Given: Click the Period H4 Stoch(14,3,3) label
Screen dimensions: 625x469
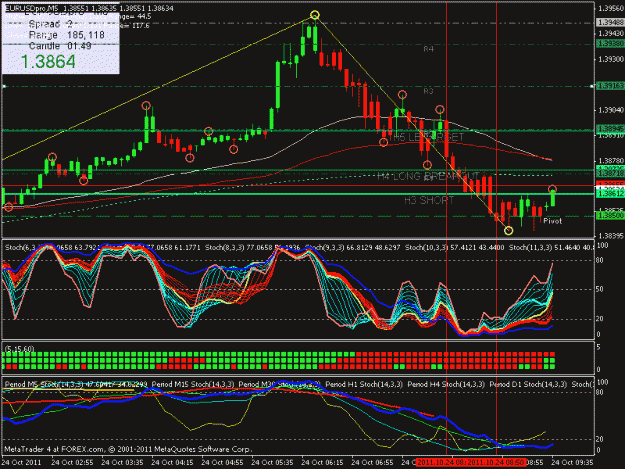Looking at the screenshot, I should coord(446,385).
